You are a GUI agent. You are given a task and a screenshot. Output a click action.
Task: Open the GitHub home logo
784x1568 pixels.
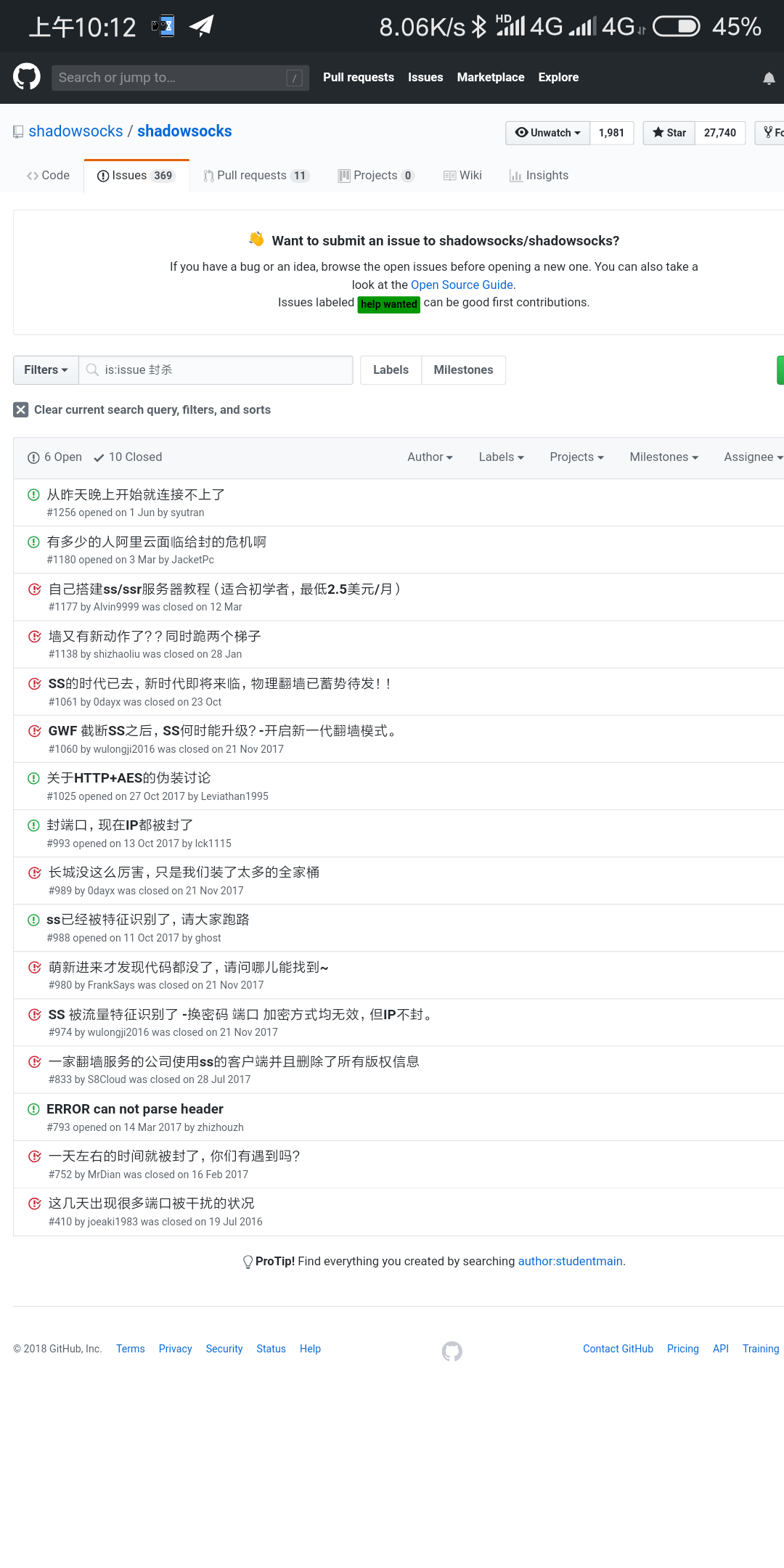coord(27,76)
